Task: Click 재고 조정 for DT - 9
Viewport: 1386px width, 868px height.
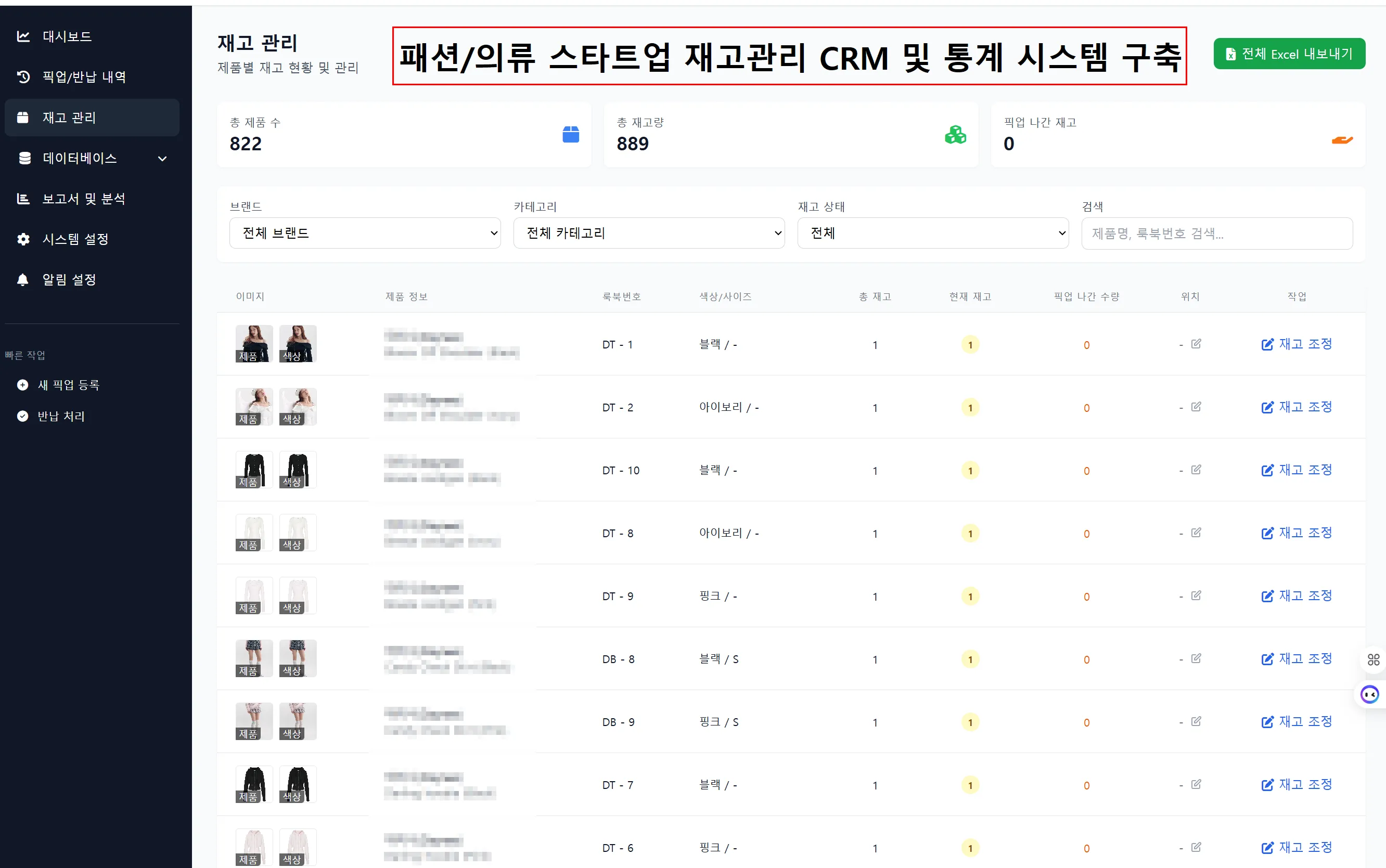Action: pos(1297,597)
